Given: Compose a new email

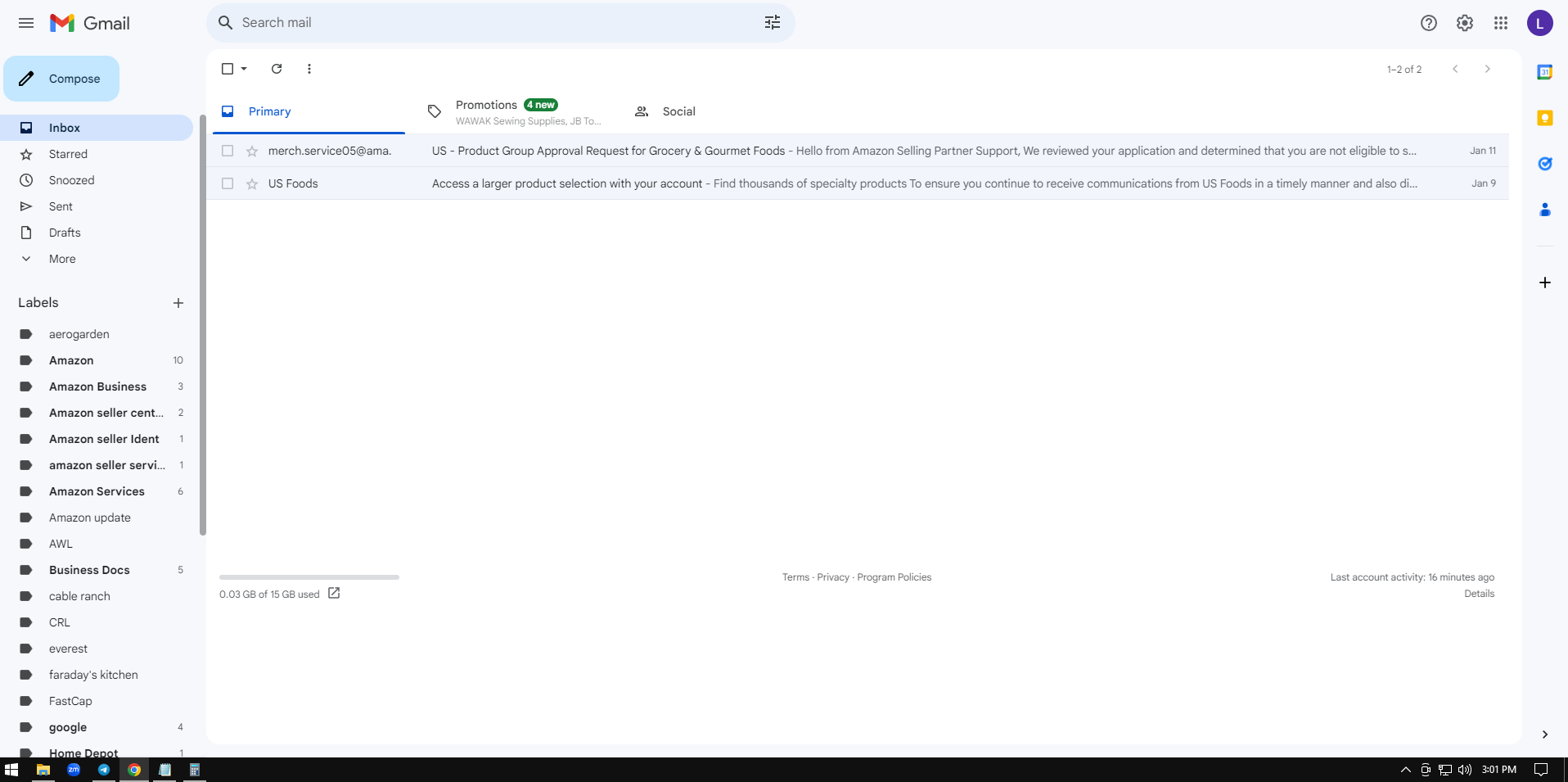Looking at the screenshot, I should pyautogui.click(x=61, y=79).
